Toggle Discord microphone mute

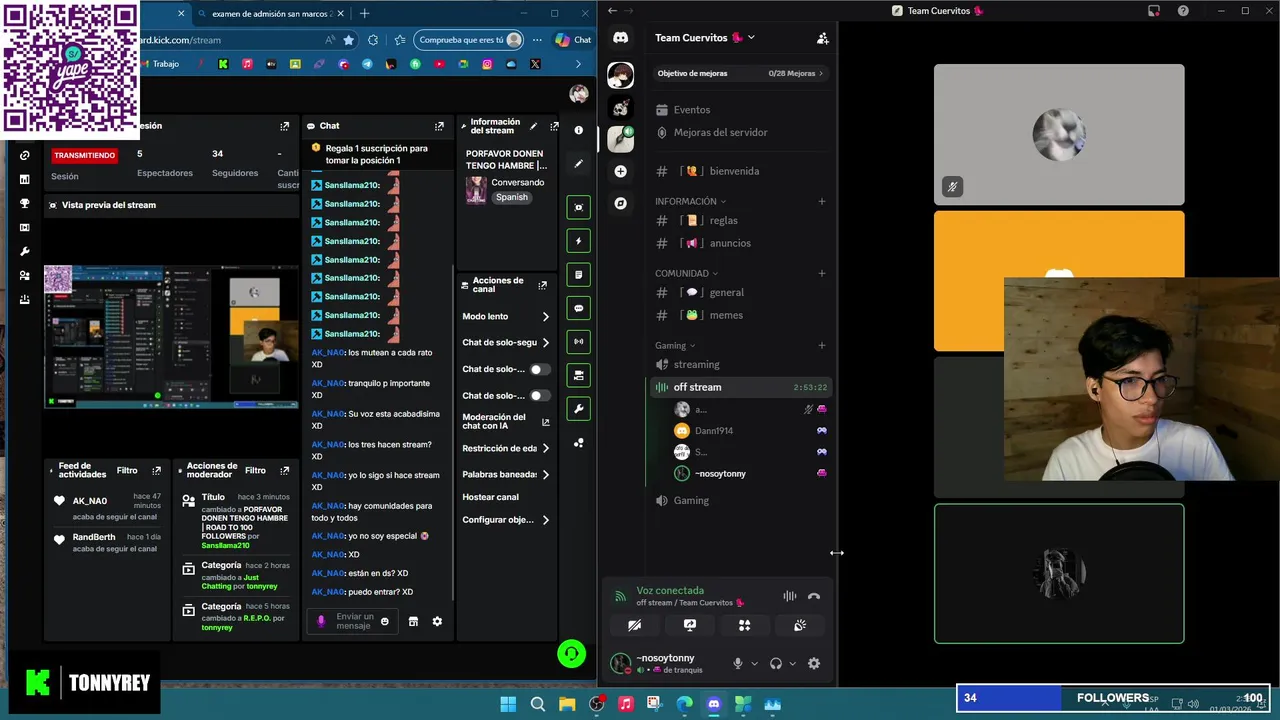click(x=738, y=663)
